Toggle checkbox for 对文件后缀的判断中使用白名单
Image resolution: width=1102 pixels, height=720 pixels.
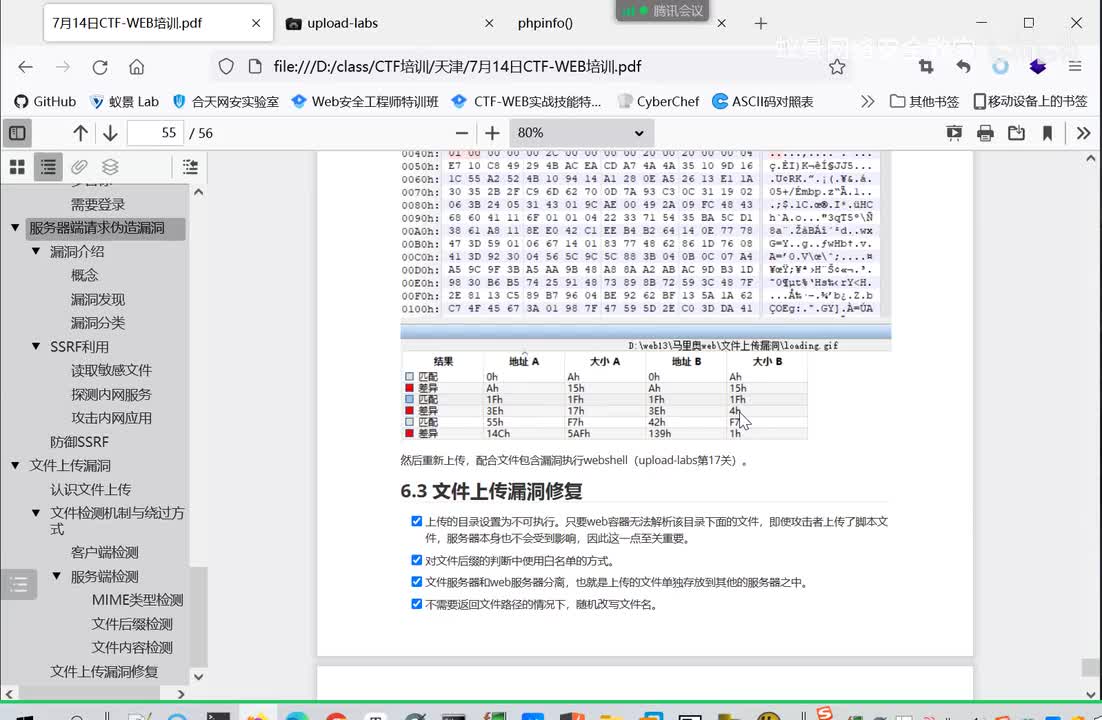pyautogui.click(x=417, y=560)
